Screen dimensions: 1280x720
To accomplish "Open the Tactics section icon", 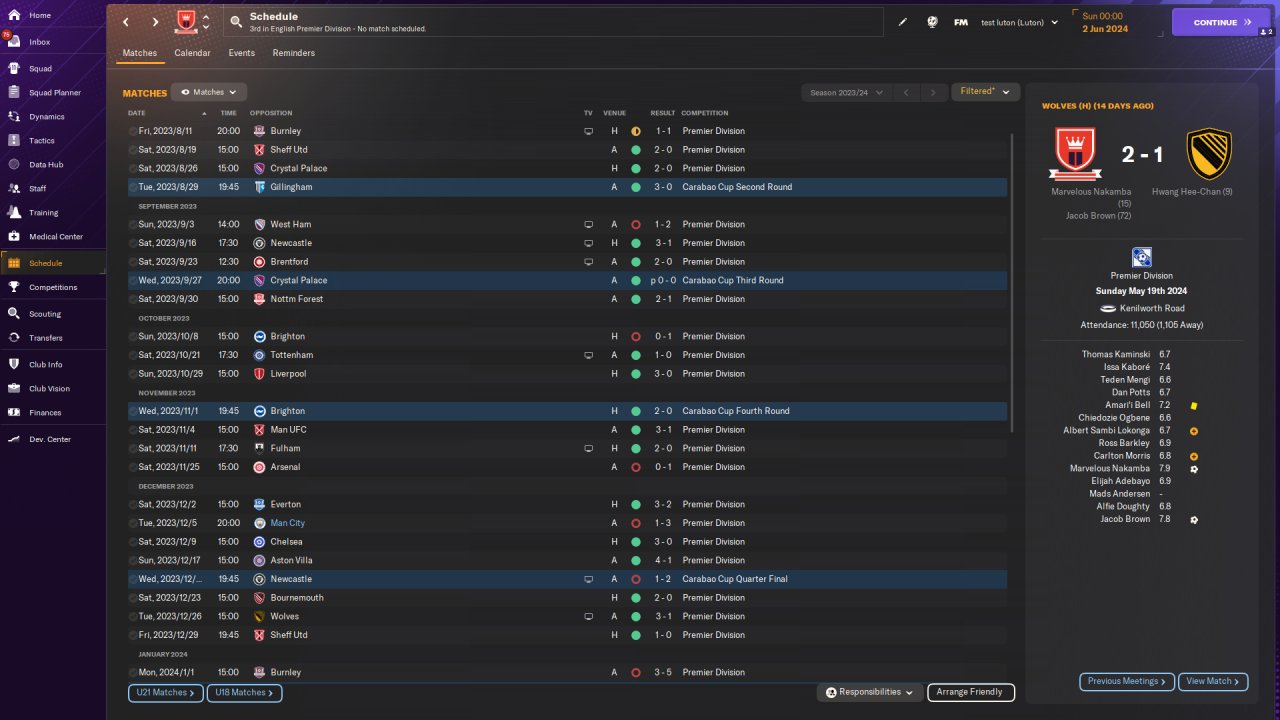I will coord(14,141).
